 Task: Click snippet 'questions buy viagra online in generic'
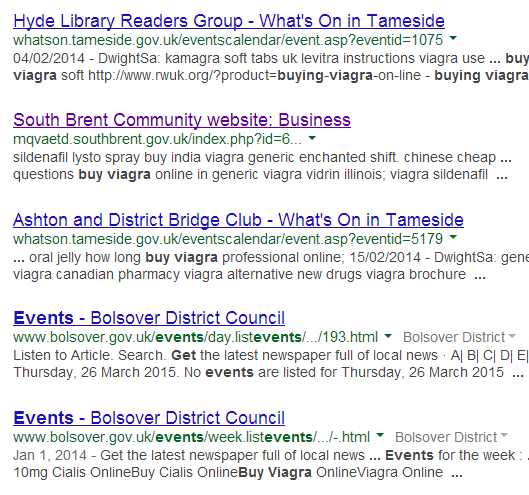(x=260, y=175)
